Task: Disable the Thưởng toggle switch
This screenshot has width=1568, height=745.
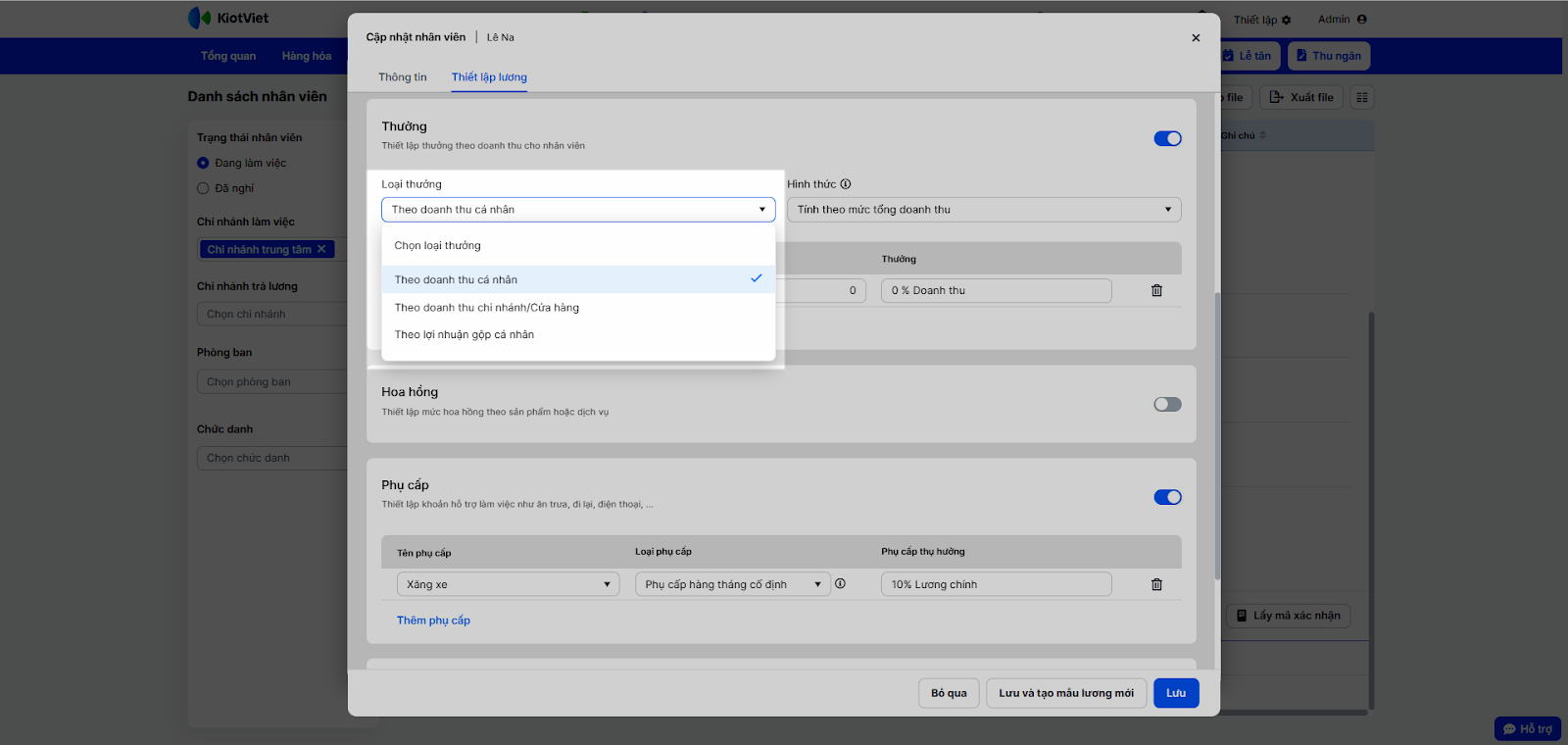Action: 1167,139
